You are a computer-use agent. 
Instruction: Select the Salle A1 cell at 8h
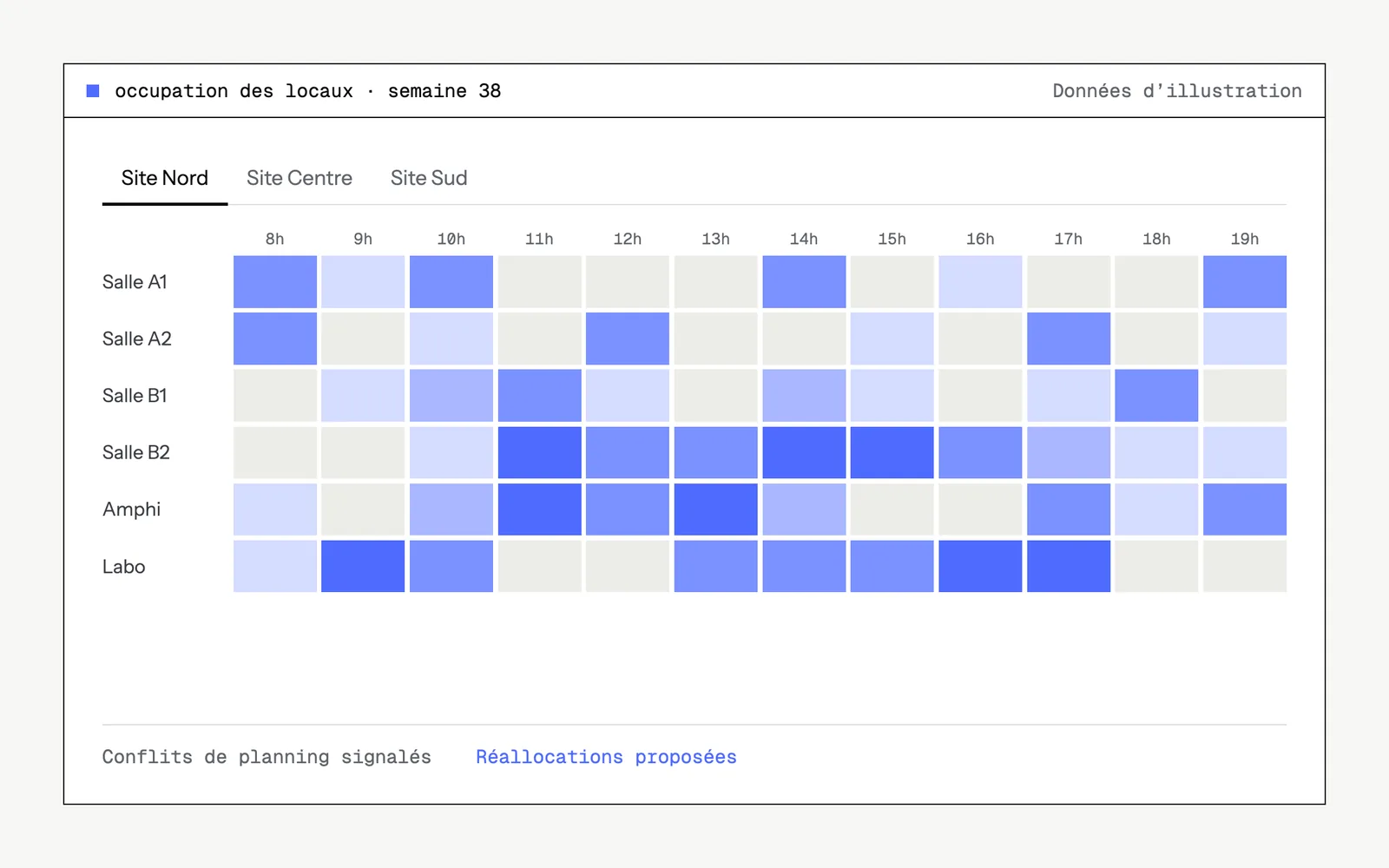click(275, 281)
